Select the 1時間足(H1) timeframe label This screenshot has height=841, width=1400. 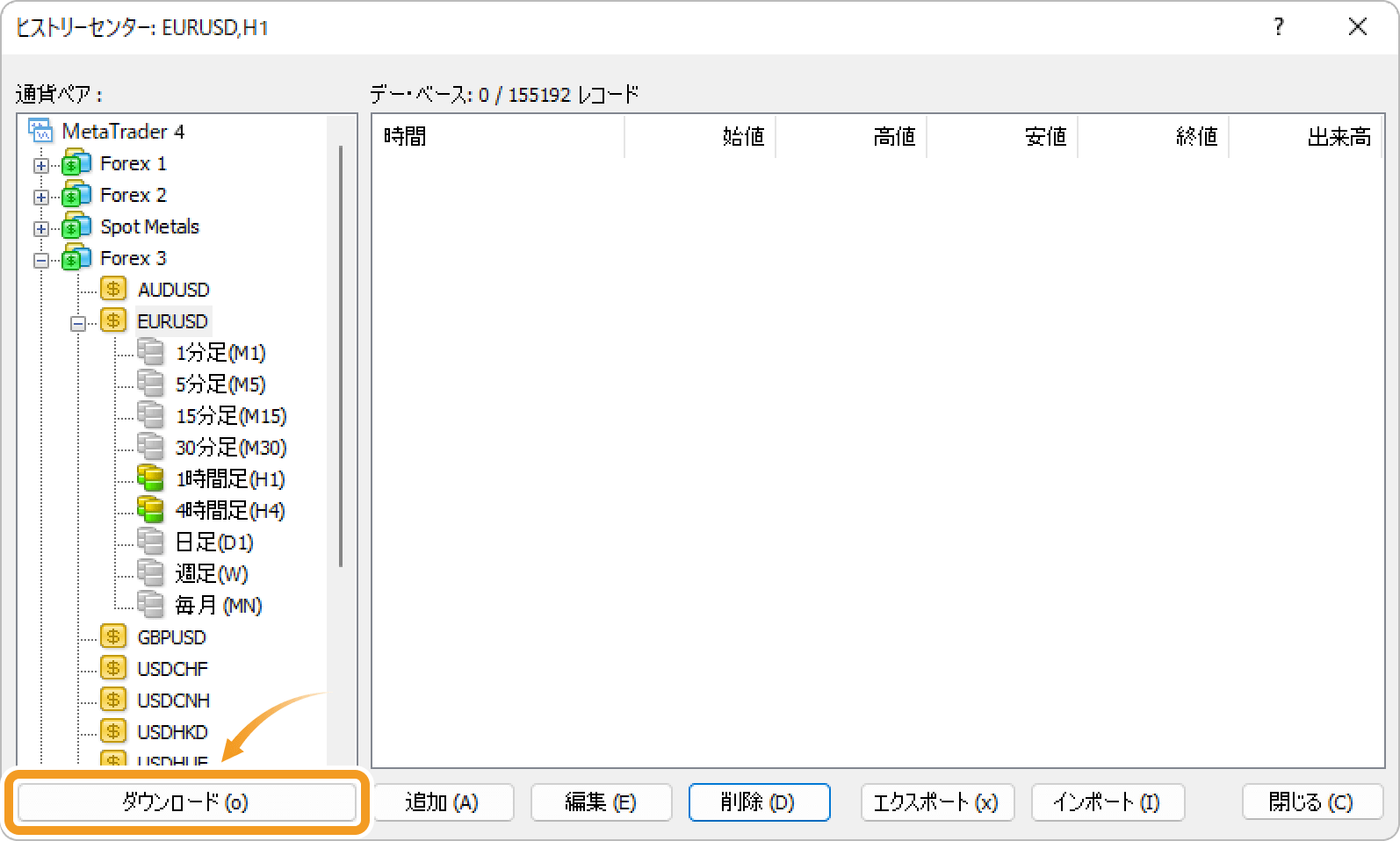(x=230, y=479)
